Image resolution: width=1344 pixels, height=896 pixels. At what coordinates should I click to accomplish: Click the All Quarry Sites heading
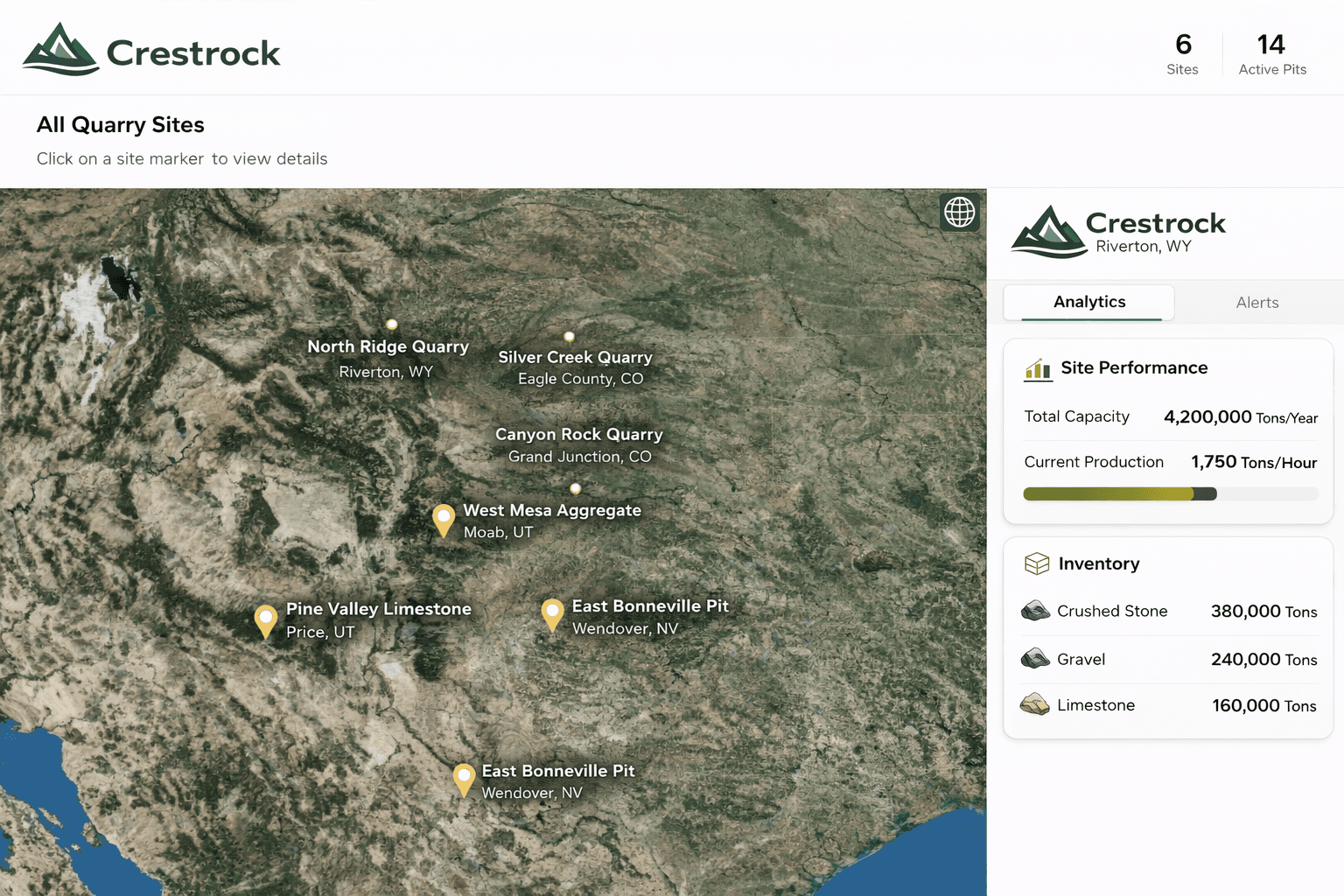pos(120,125)
